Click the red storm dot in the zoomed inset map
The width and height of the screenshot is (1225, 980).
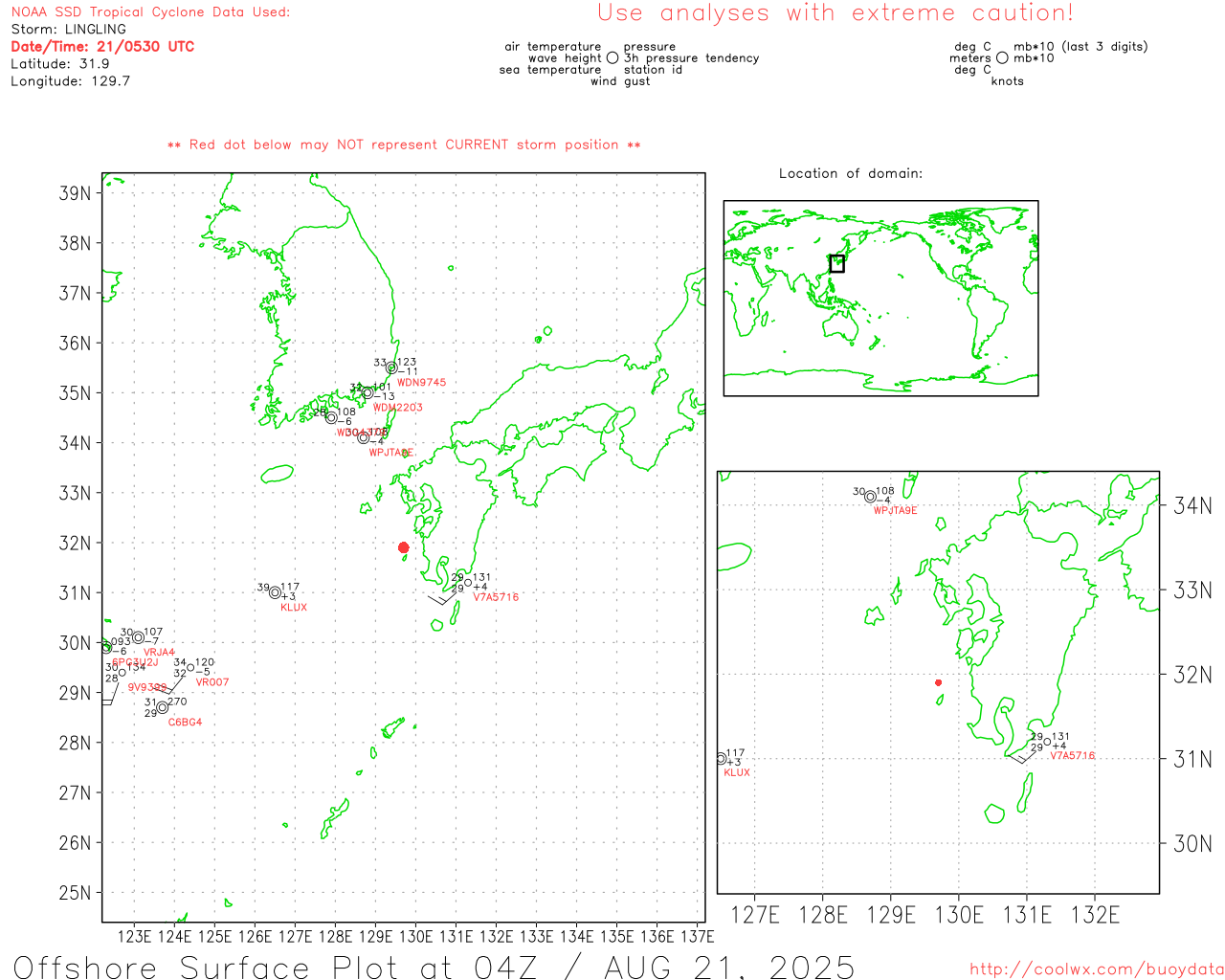coord(938,682)
